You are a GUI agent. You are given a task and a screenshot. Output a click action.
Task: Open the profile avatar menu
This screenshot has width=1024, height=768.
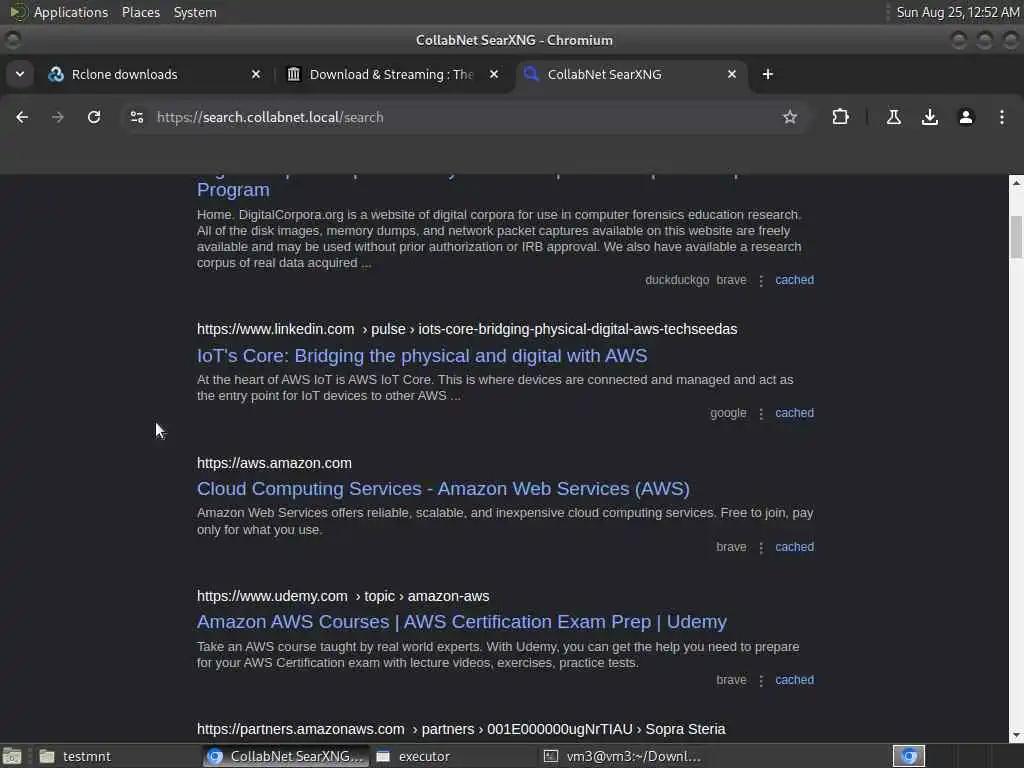[966, 117]
